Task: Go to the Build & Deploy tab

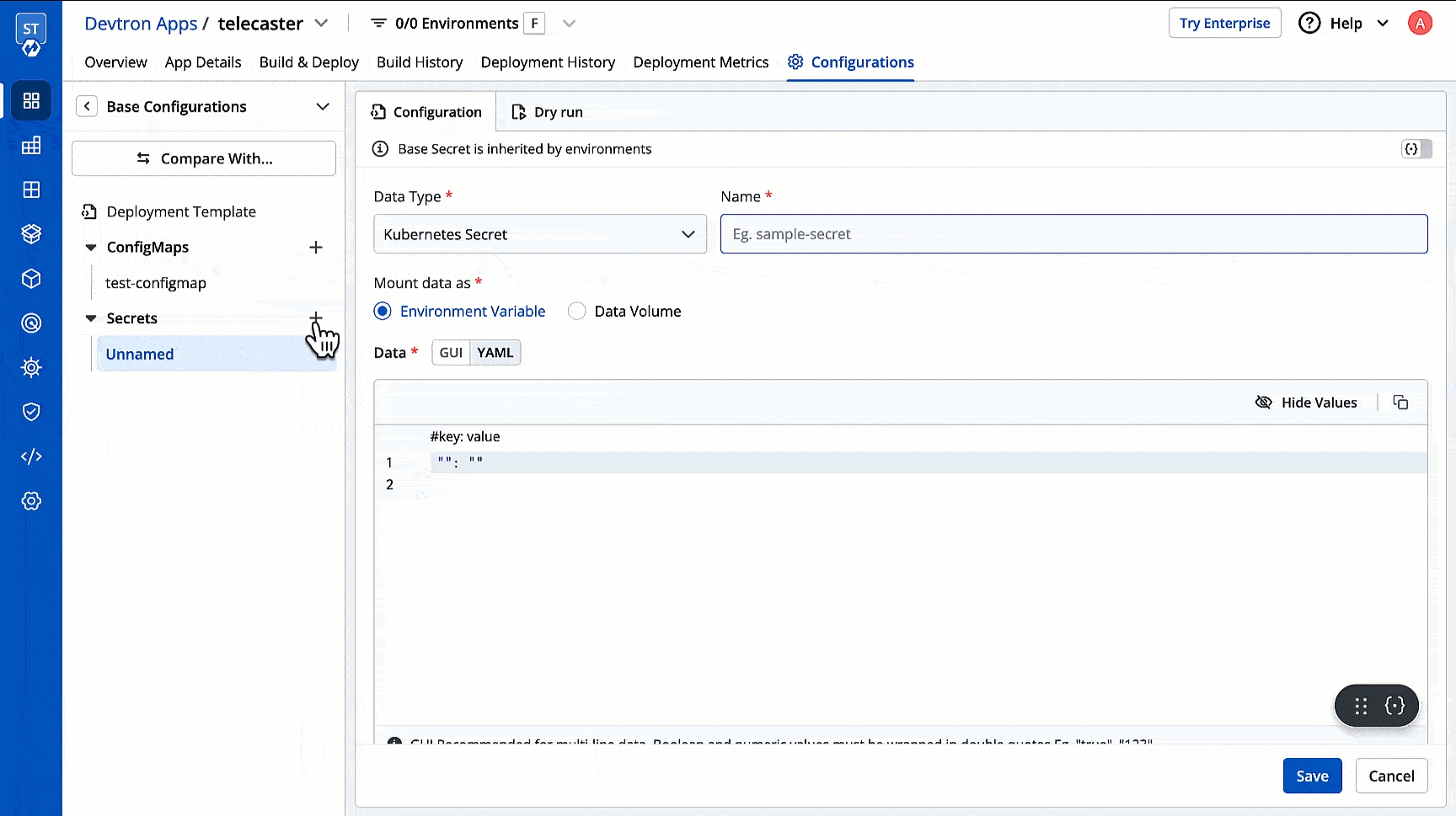Action: pos(309,62)
